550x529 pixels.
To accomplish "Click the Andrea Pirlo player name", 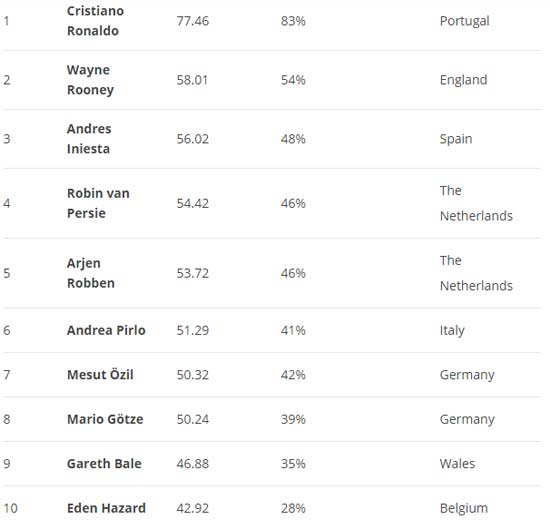I will coord(106,330).
